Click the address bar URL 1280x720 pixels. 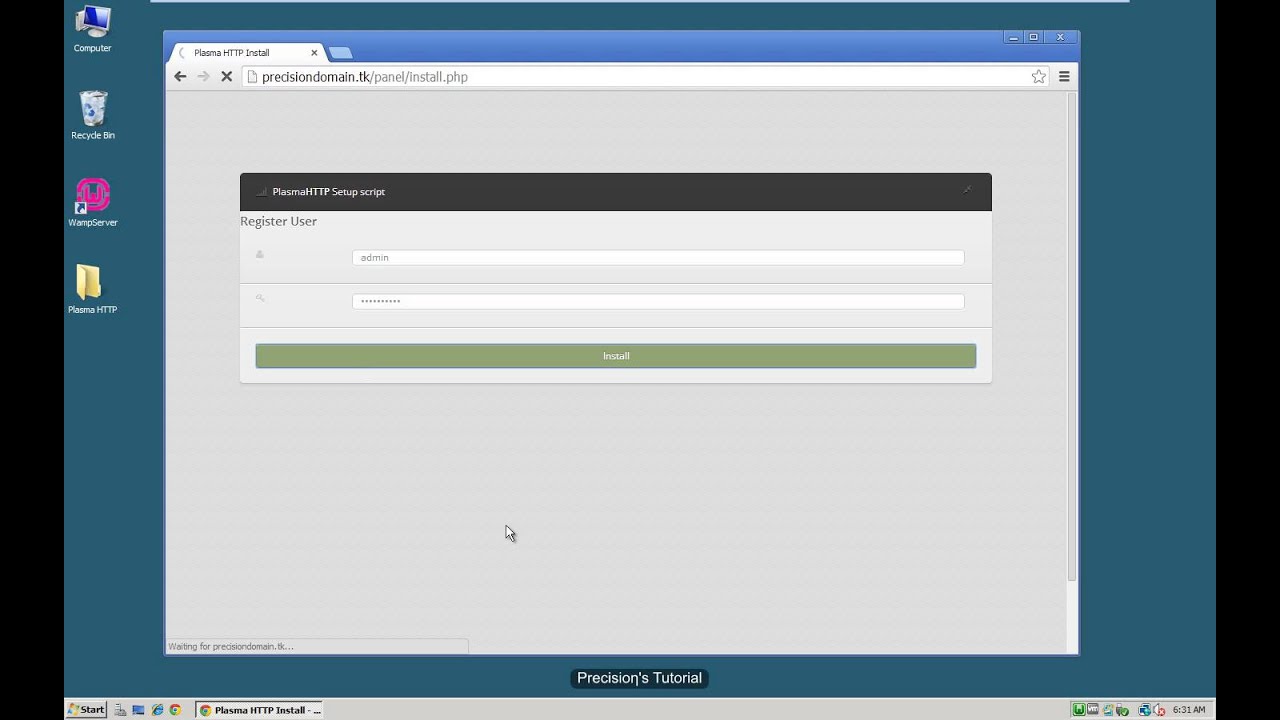click(x=364, y=77)
